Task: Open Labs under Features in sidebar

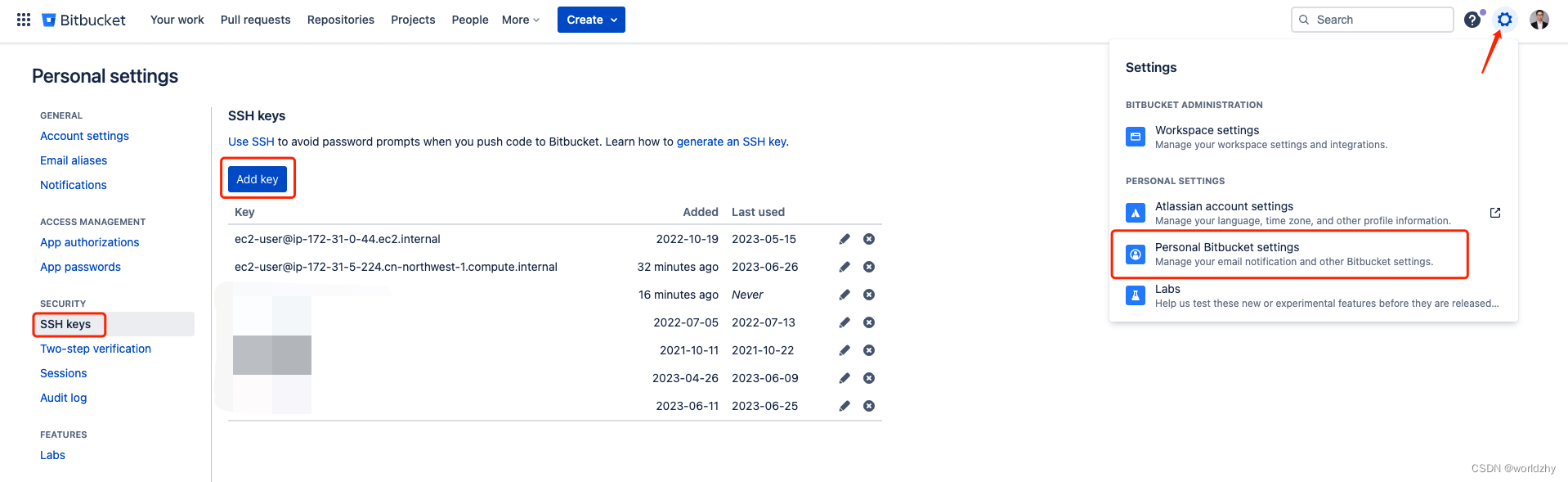Action: 52,455
